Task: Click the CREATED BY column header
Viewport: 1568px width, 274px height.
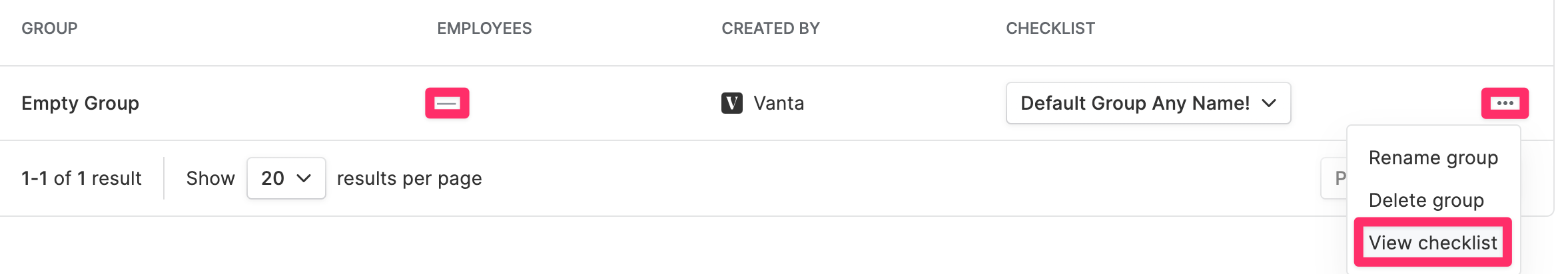Action: click(771, 28)
